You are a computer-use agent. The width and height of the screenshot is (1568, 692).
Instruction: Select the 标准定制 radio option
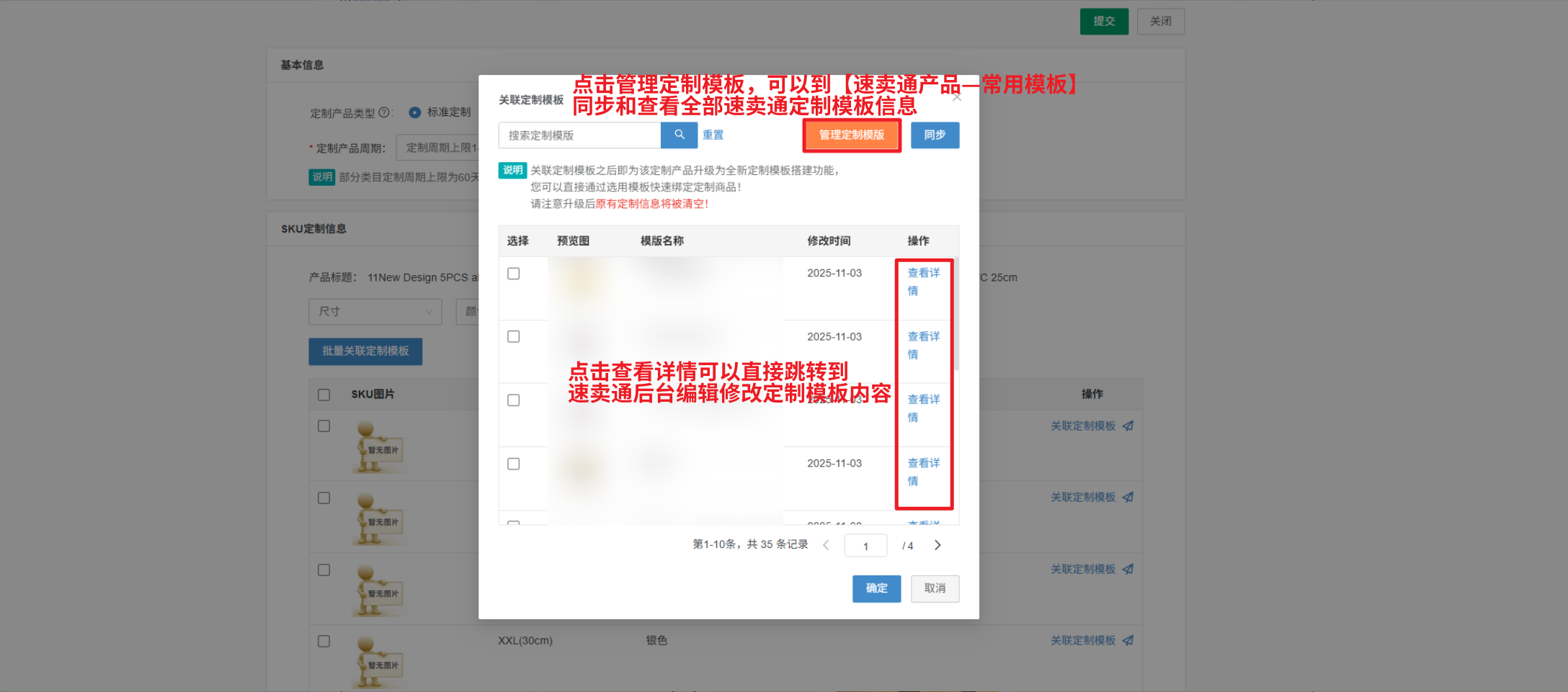[x=414, y=112]
